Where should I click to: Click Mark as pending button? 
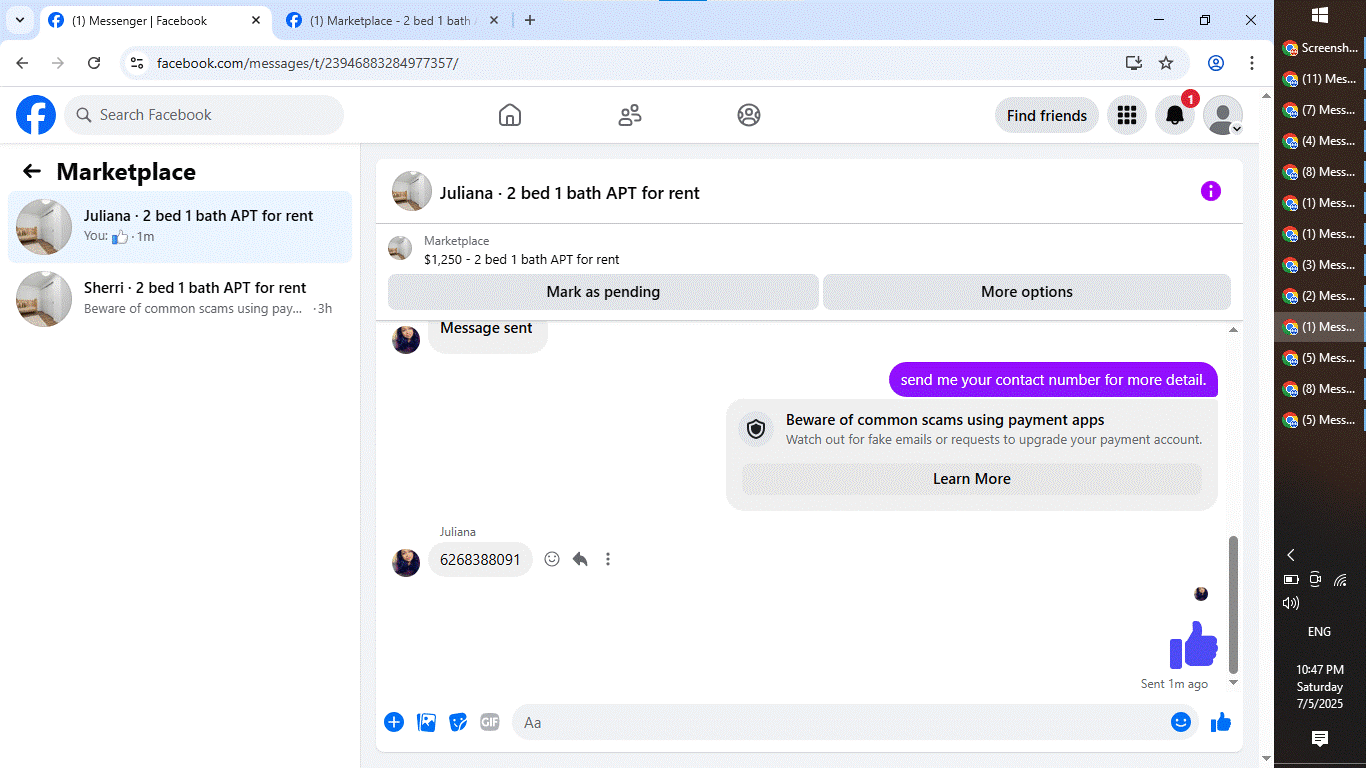603,292
